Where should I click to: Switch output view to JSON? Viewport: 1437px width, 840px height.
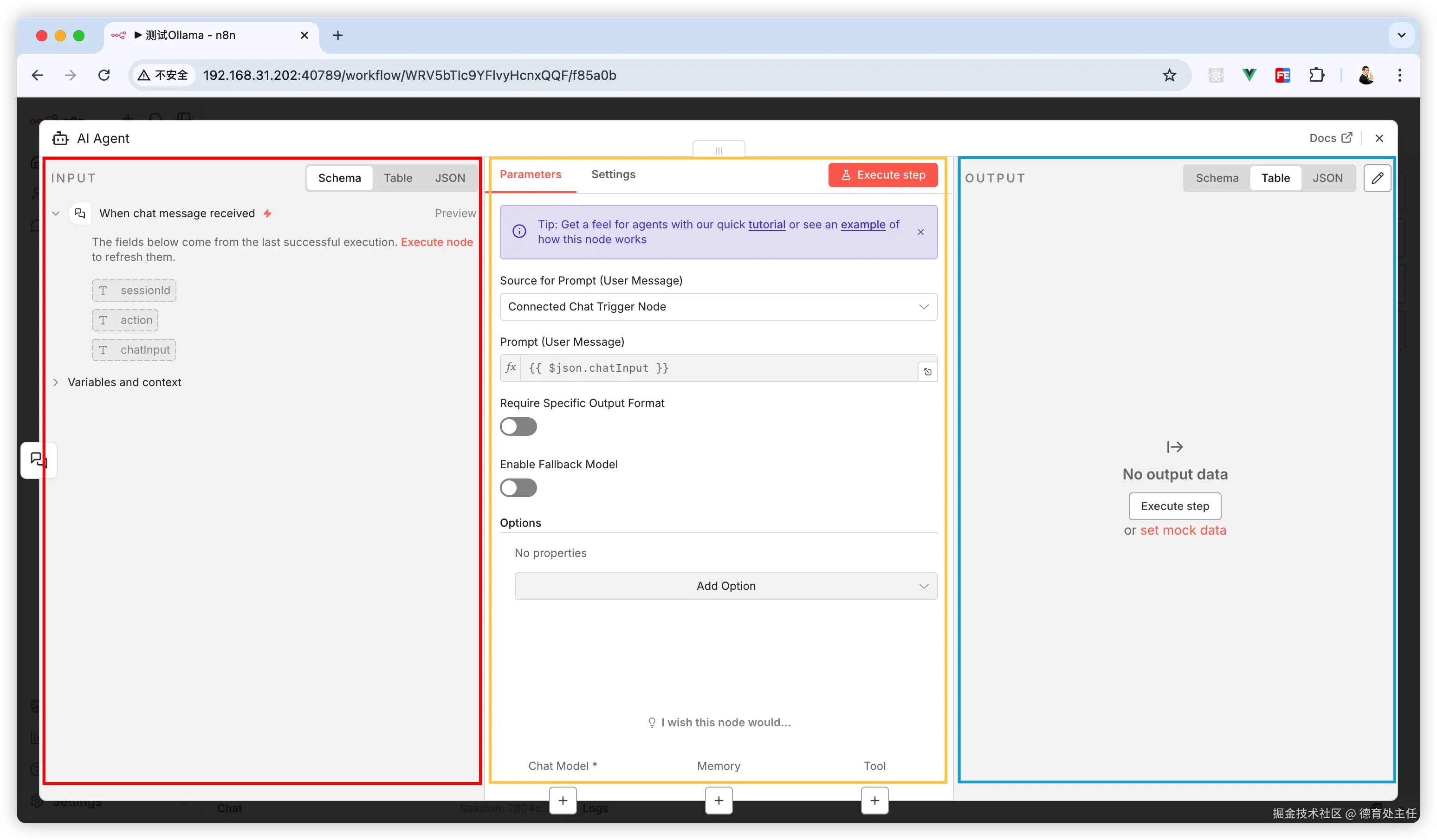click(x=1327, y=178)
